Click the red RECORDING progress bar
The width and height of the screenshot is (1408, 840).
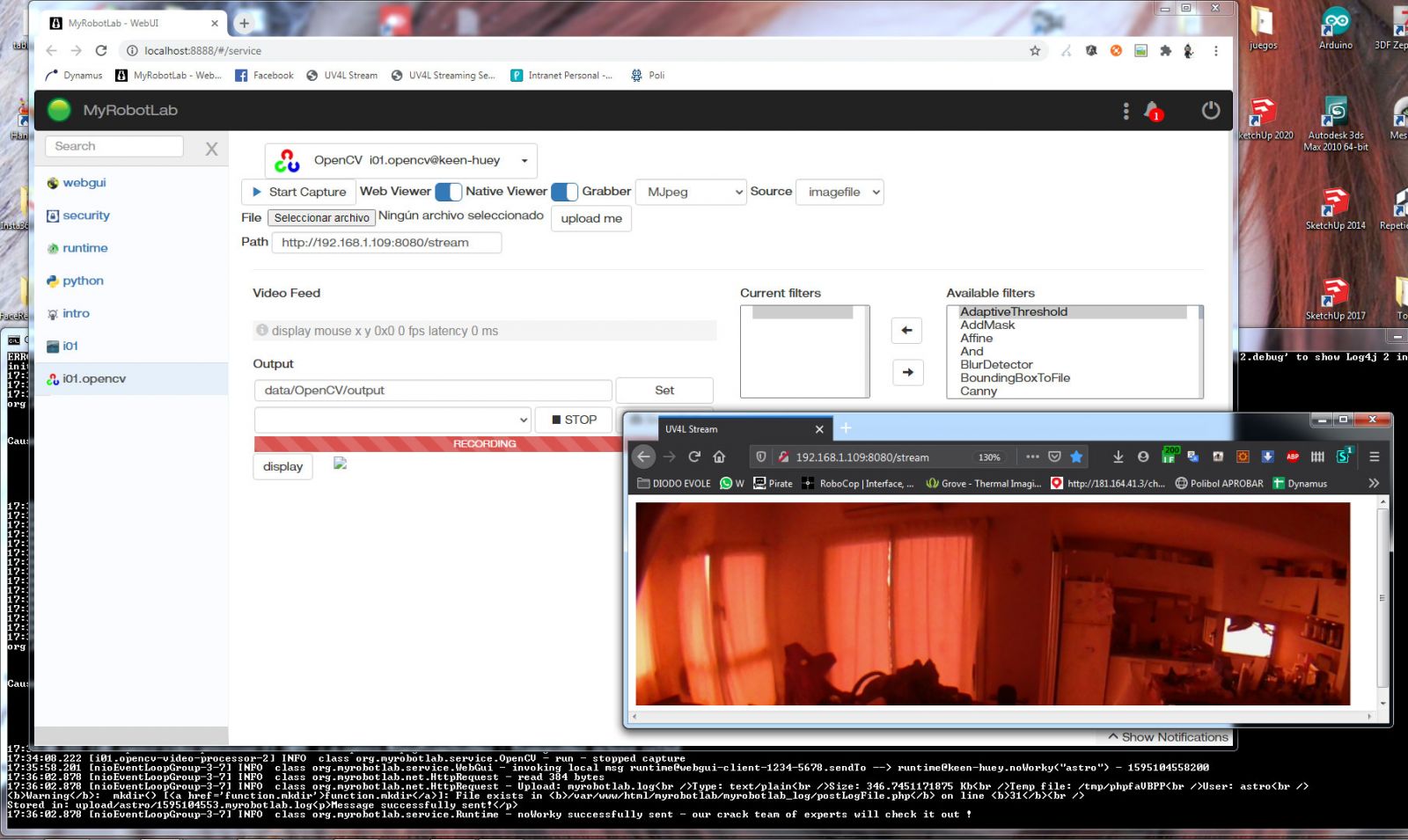coord(483,443)
